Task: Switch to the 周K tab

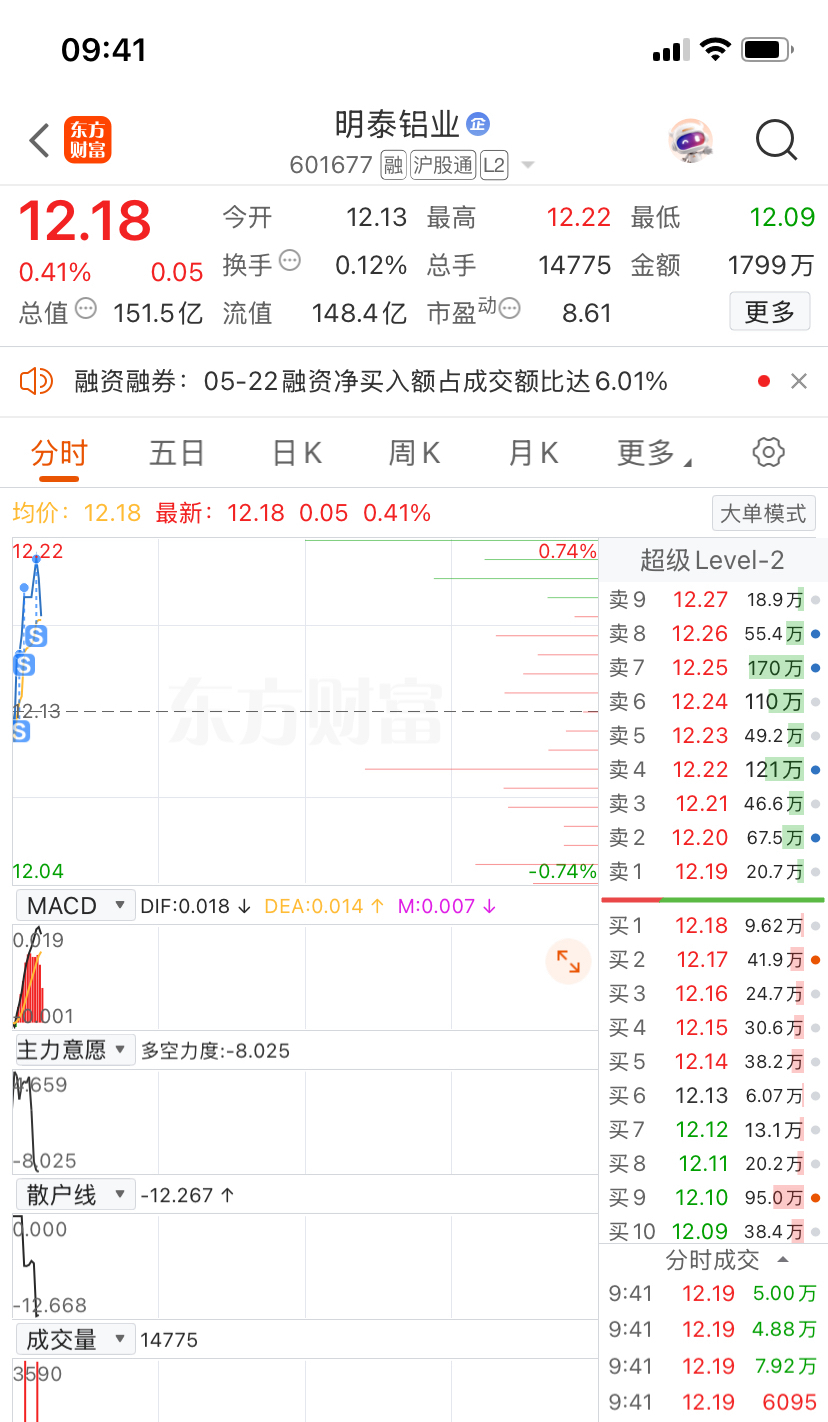Action: [415, 453]
